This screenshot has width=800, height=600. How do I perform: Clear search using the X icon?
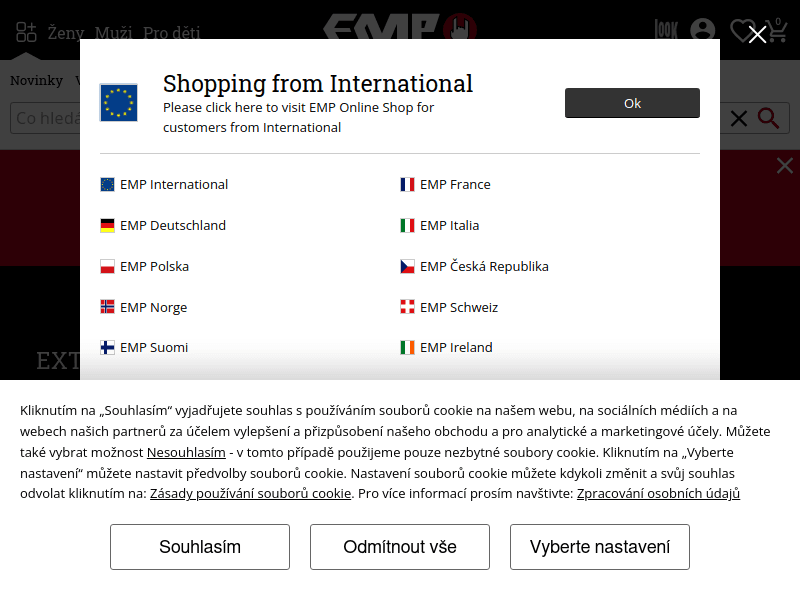click(x=737, y=118)
